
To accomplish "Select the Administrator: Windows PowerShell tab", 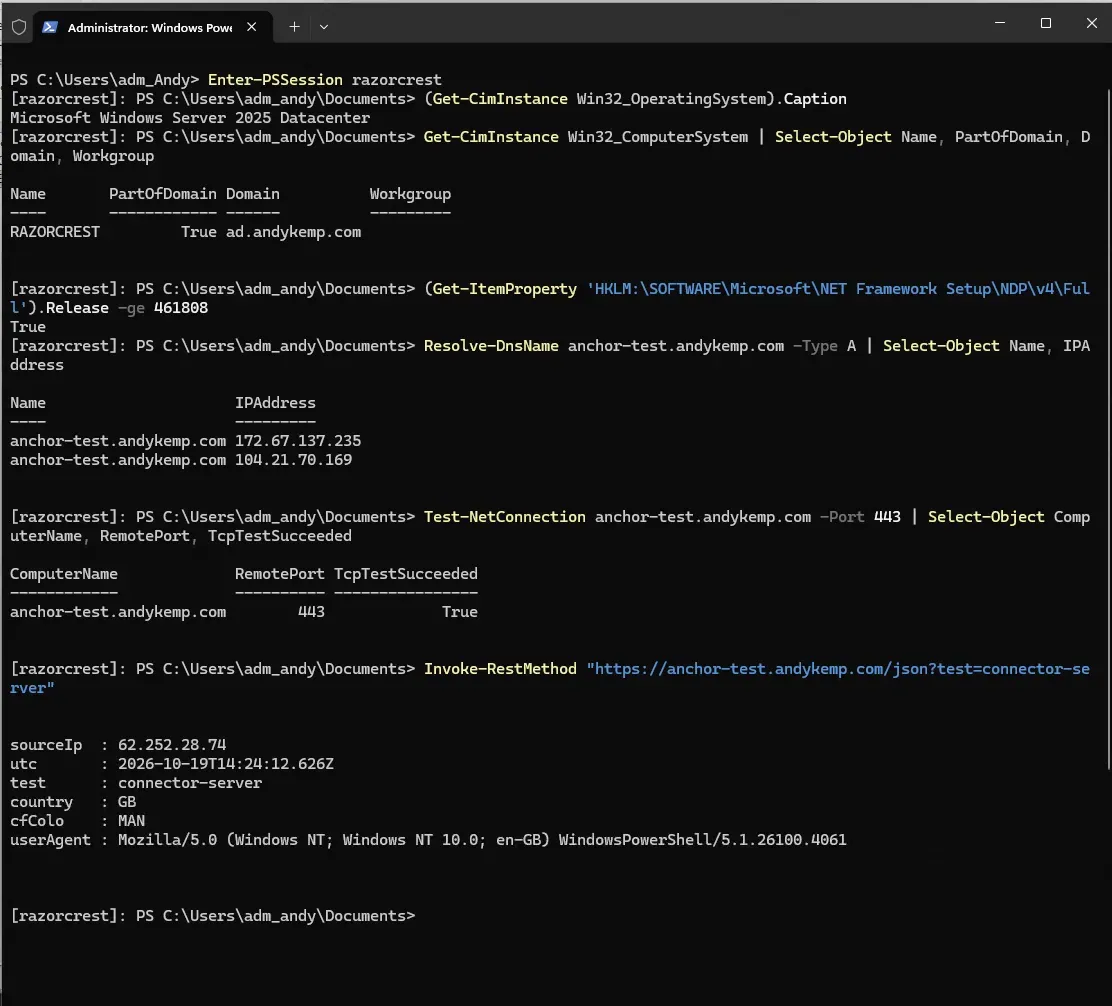I will pos(152,27).
